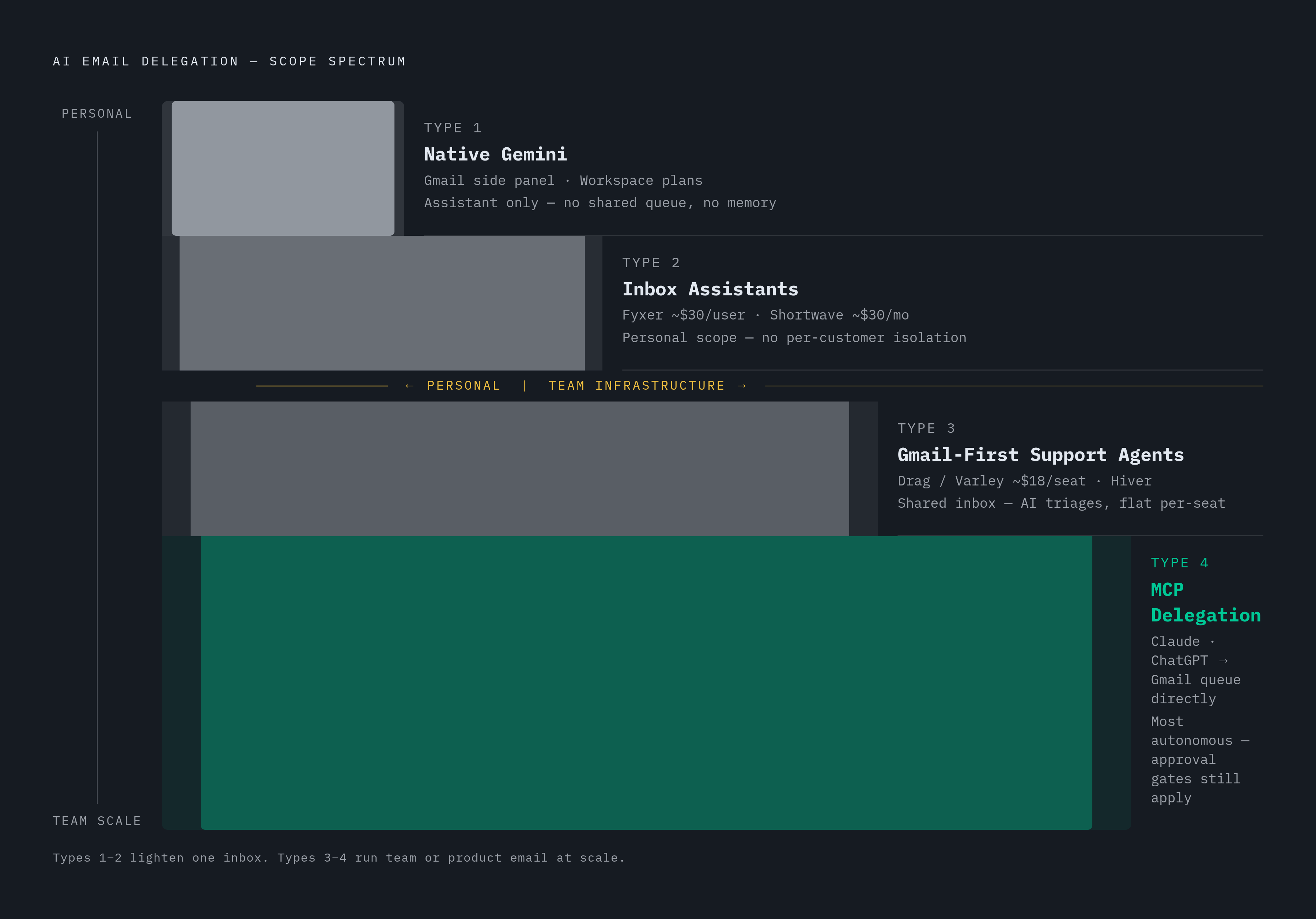Click the green 'MCP Delegation' heading
Screen dimensions: 1316x919
coord(1206,602)
